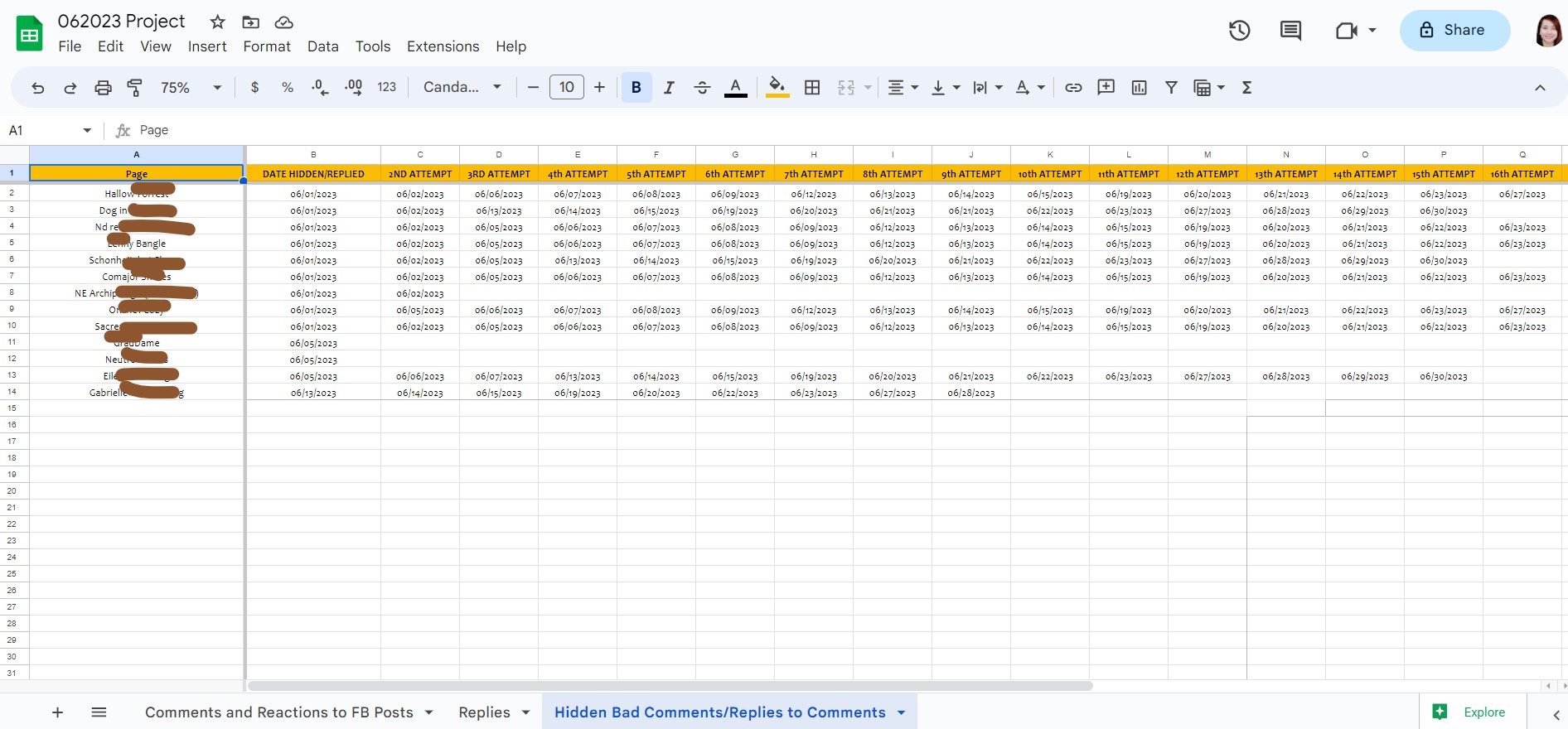Click the Explore button
Screen dimensions: 1568x729
click(1474, 712)
